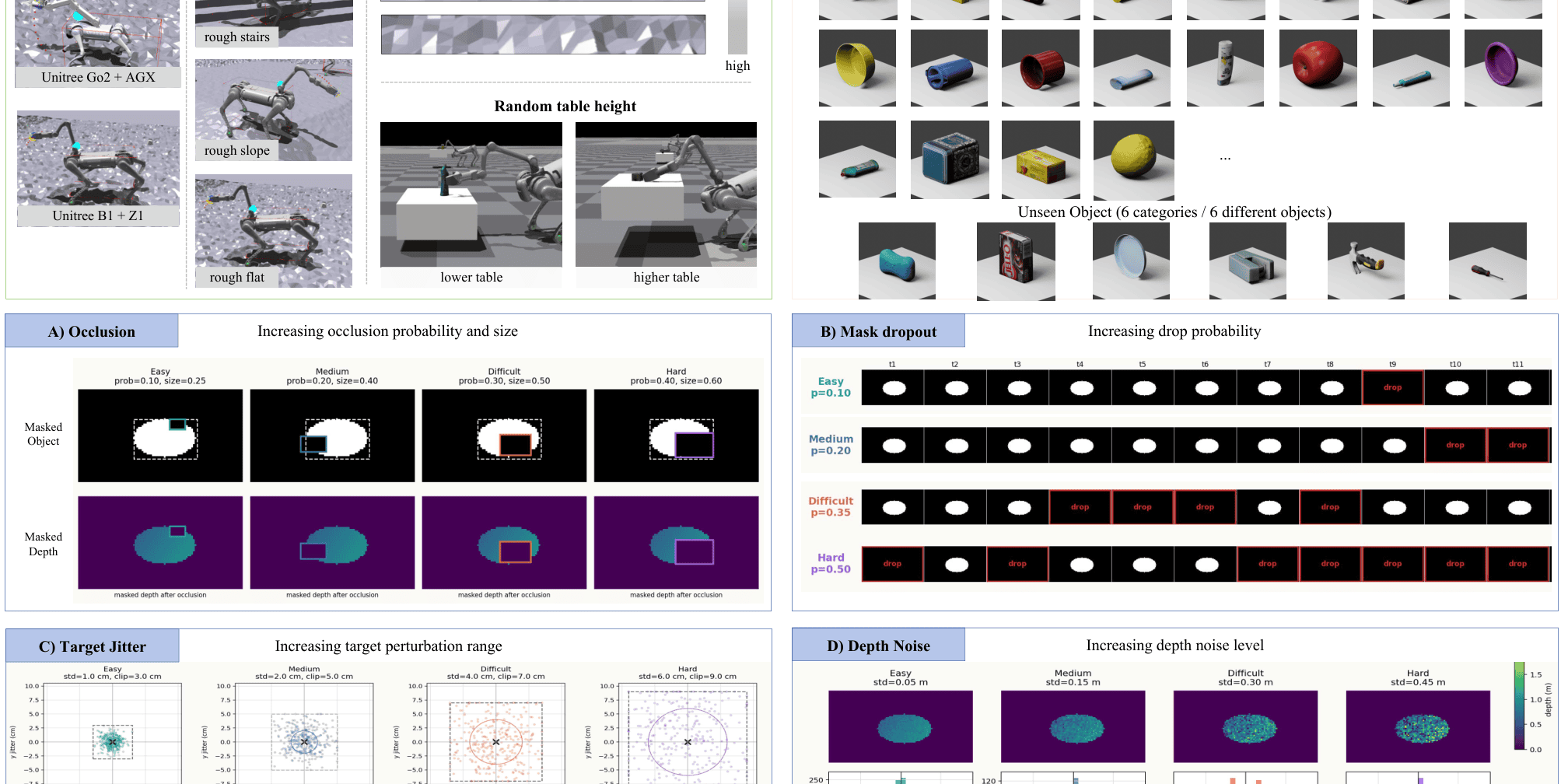The image size is (1568, 784).
Task: Open the 'rough flat' terrain image
Action: 274,231
